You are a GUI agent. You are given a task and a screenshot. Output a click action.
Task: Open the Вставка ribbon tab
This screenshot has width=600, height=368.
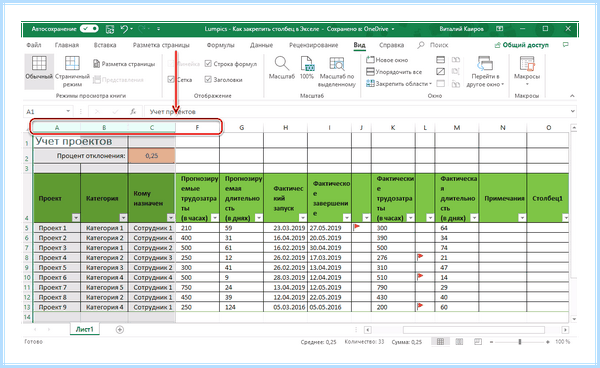click(x=105, y=45)
